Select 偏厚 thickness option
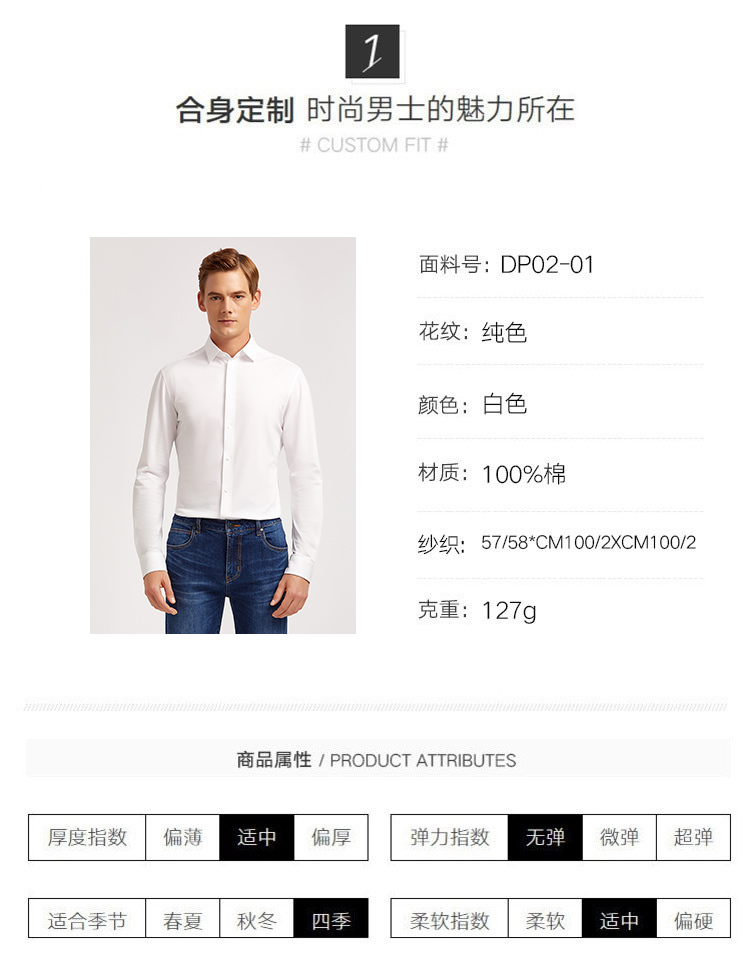This screenshot has height=976, width=750. tap(331, 837)
